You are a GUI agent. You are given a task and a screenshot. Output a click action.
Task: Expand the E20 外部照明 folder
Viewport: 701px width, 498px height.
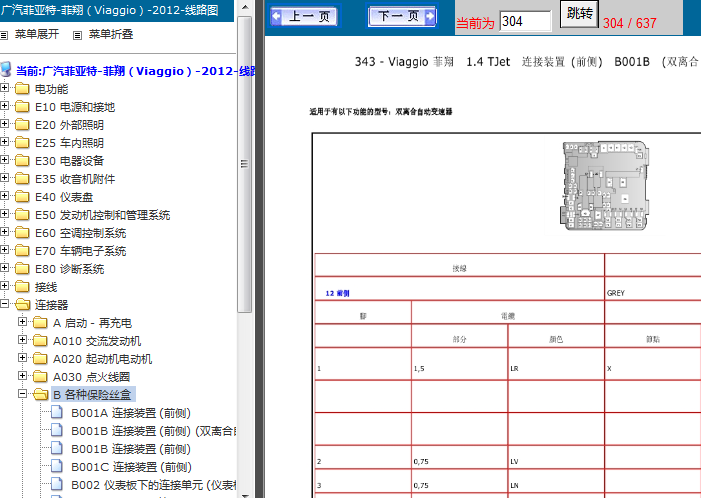click(4, 123)
